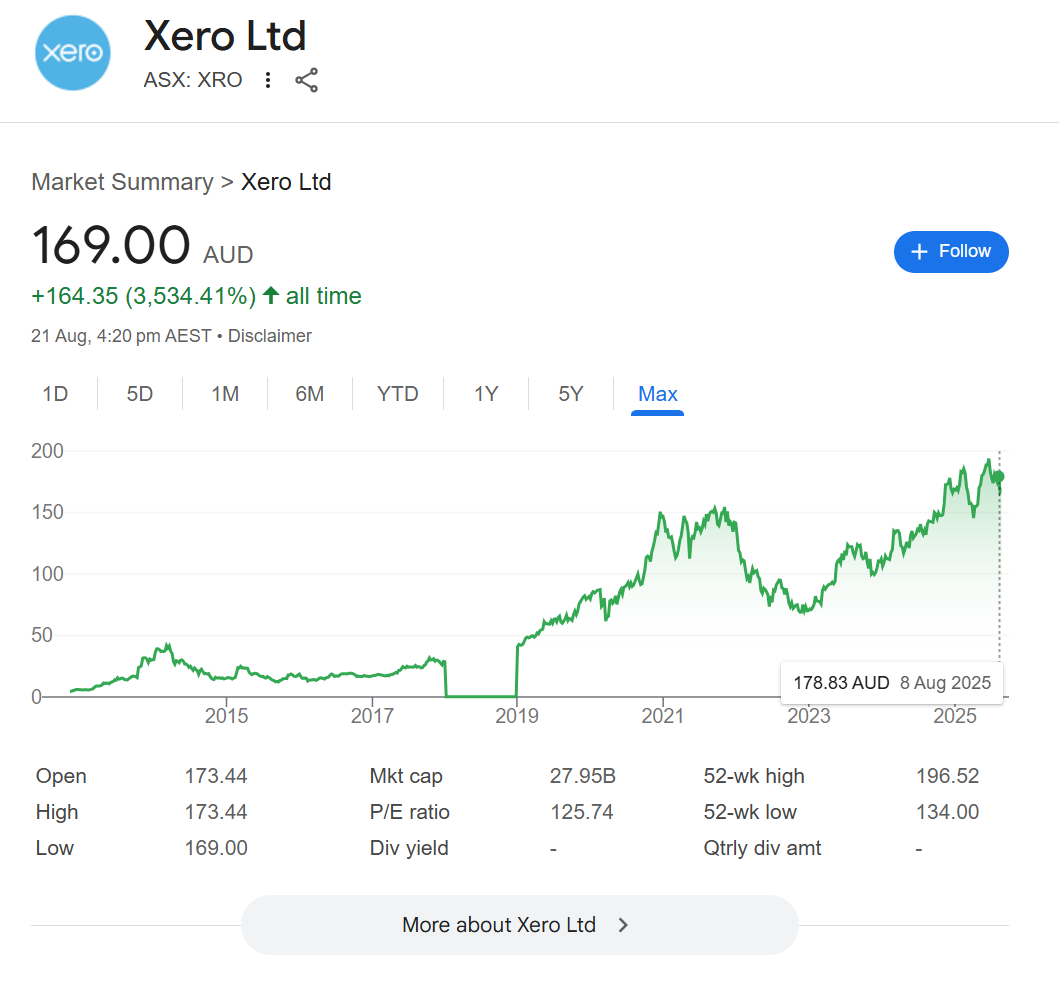Click the Mkt cap value 27.95B
Screen dimensions: 1059x983
(x=582, y=776)
